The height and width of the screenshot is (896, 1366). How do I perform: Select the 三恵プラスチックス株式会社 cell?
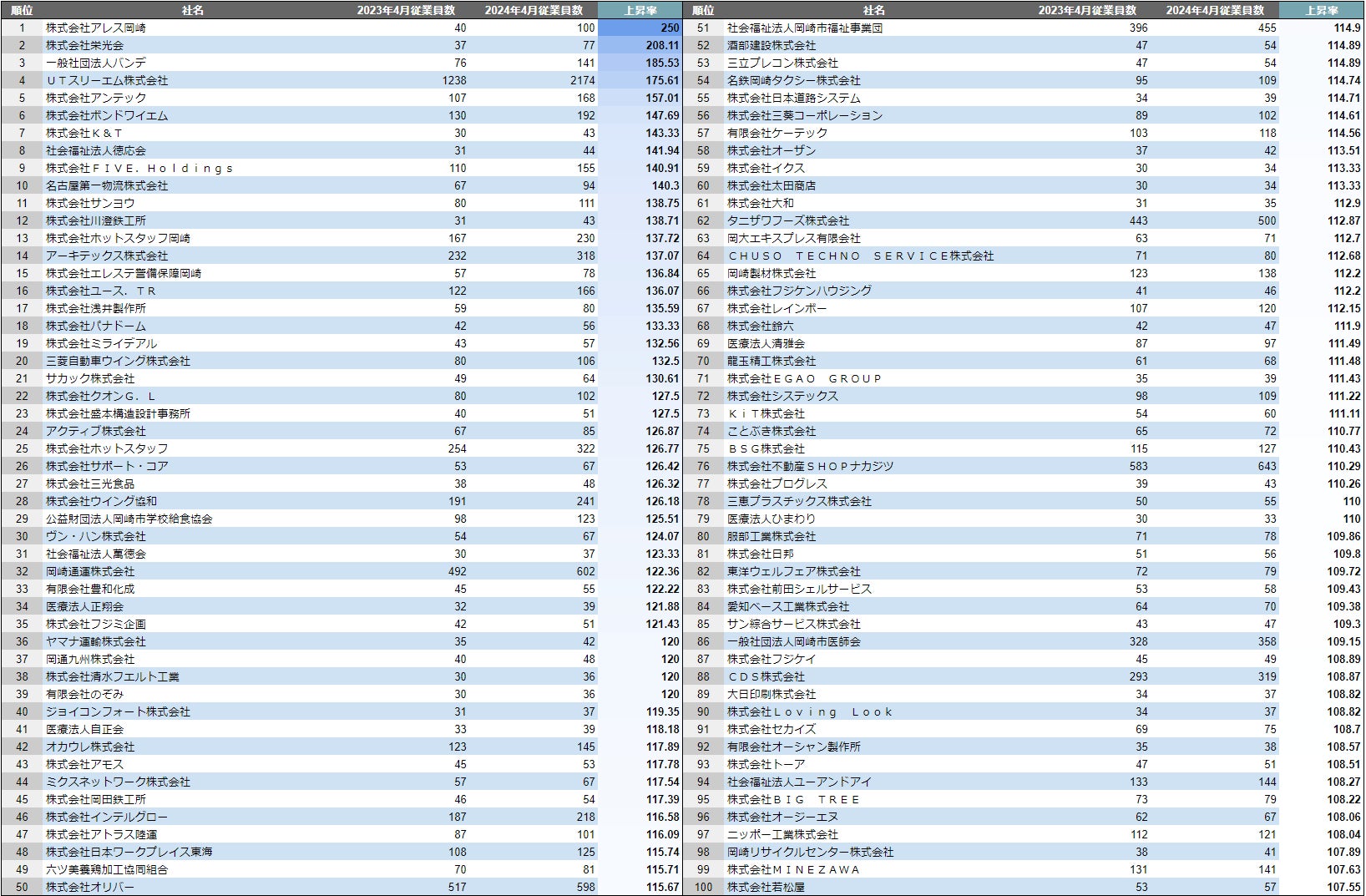tap(799, 501)
